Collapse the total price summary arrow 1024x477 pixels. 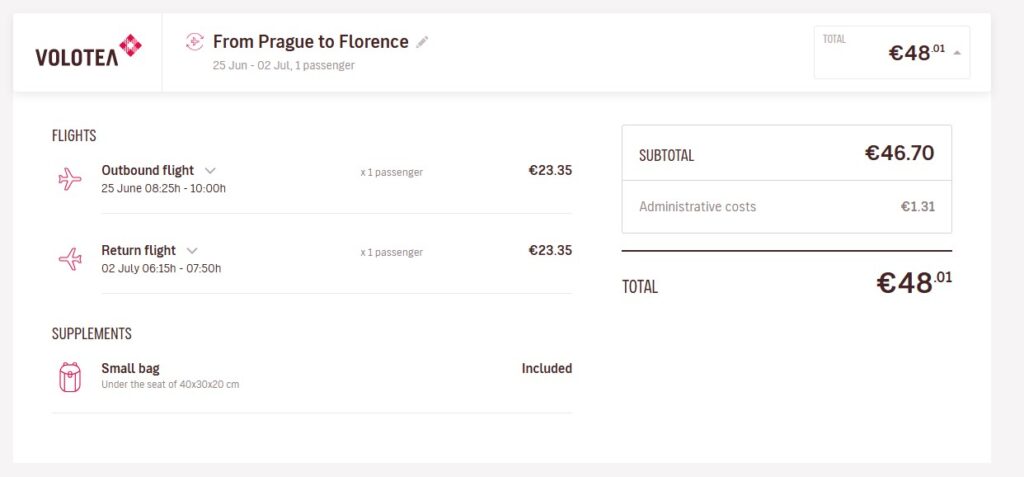tap(957, 53)
